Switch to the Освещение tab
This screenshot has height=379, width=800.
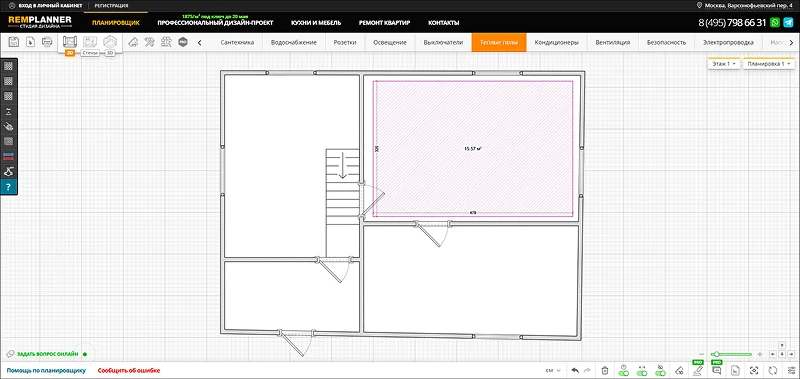click(390, 42)
